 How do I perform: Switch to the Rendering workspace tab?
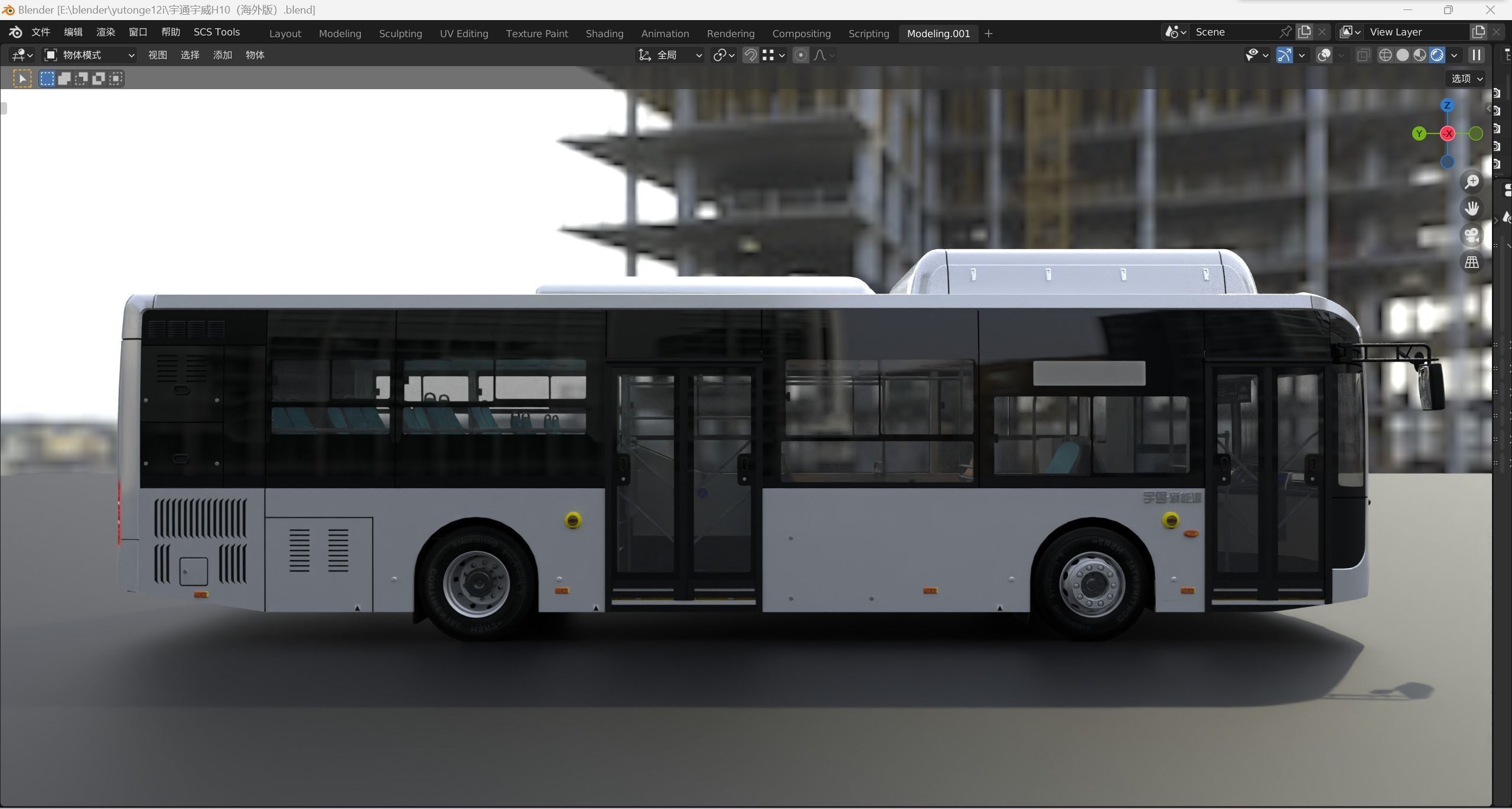(x=731, y=34)
